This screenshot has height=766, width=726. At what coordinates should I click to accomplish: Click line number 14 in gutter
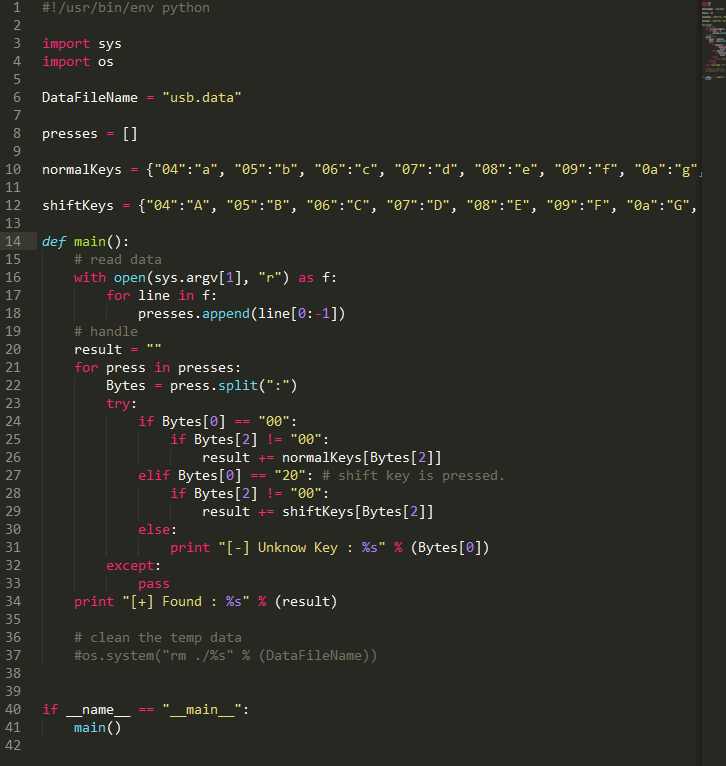[x=13, y=241]
